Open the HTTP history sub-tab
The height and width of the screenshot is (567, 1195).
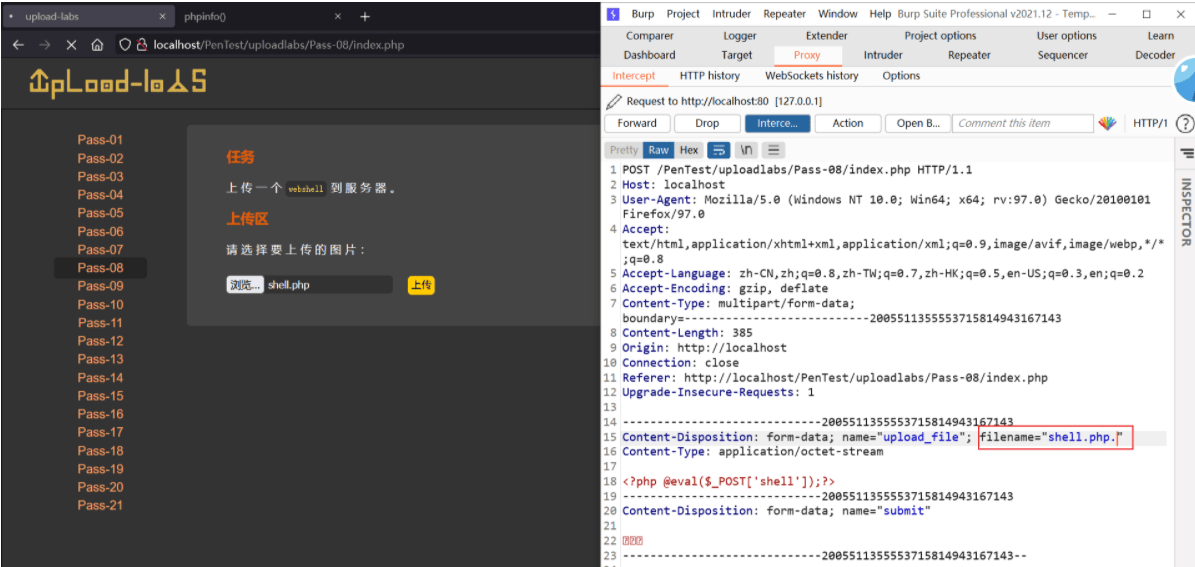click(709, 75)
